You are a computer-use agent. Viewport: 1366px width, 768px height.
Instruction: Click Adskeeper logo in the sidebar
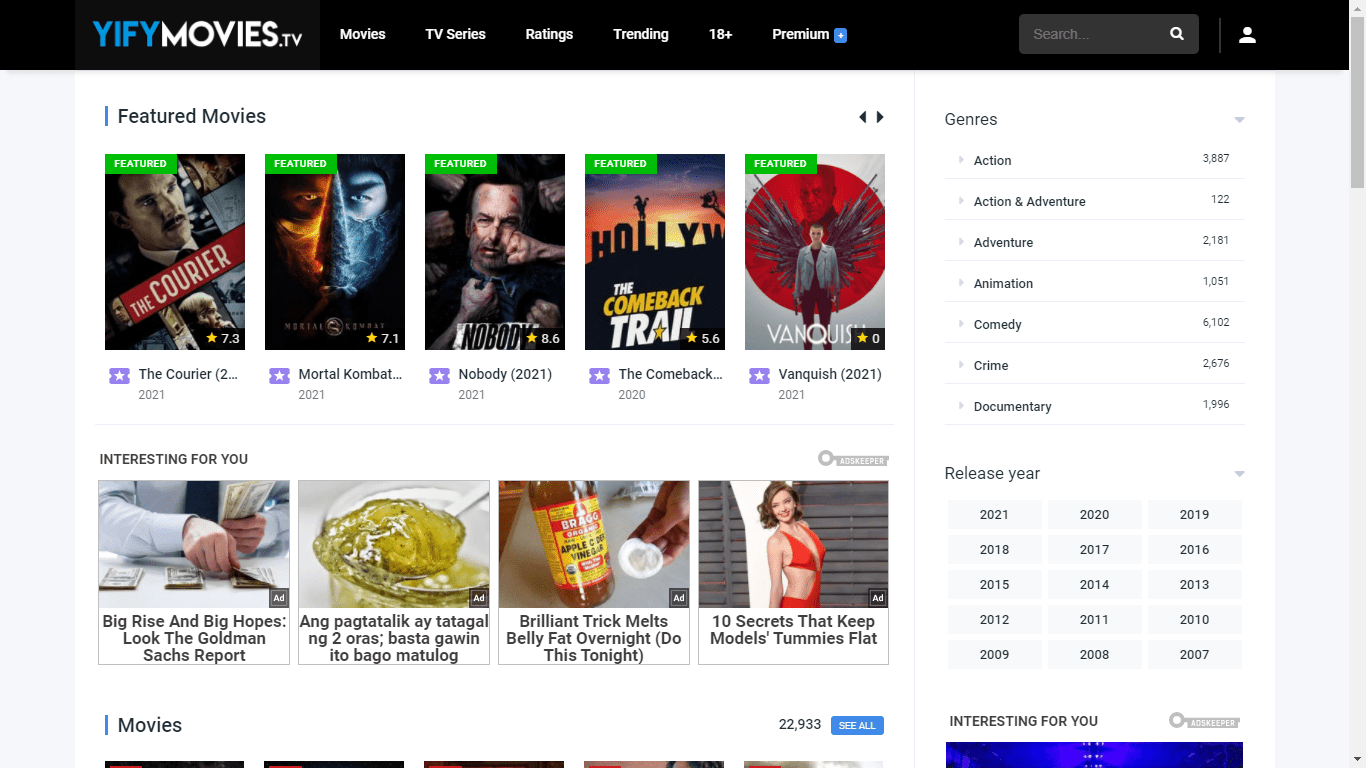point(1204,721)
